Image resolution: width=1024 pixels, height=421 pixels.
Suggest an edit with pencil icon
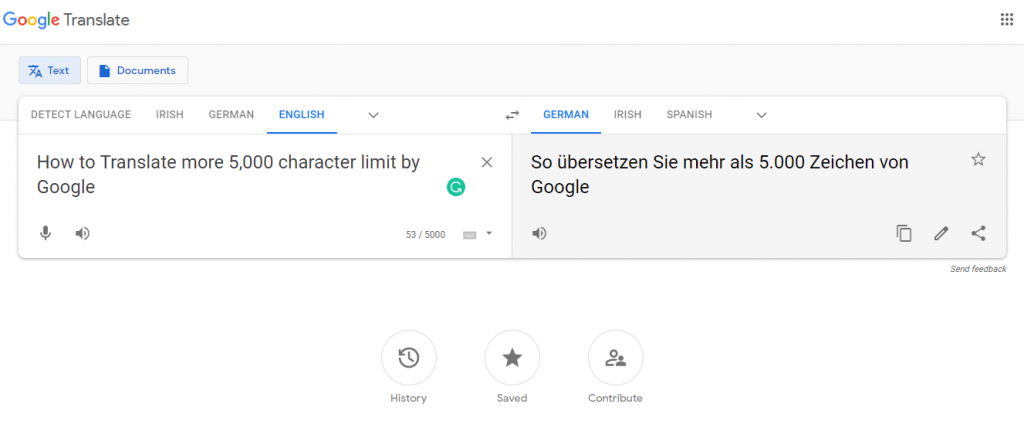pos(941,233)
